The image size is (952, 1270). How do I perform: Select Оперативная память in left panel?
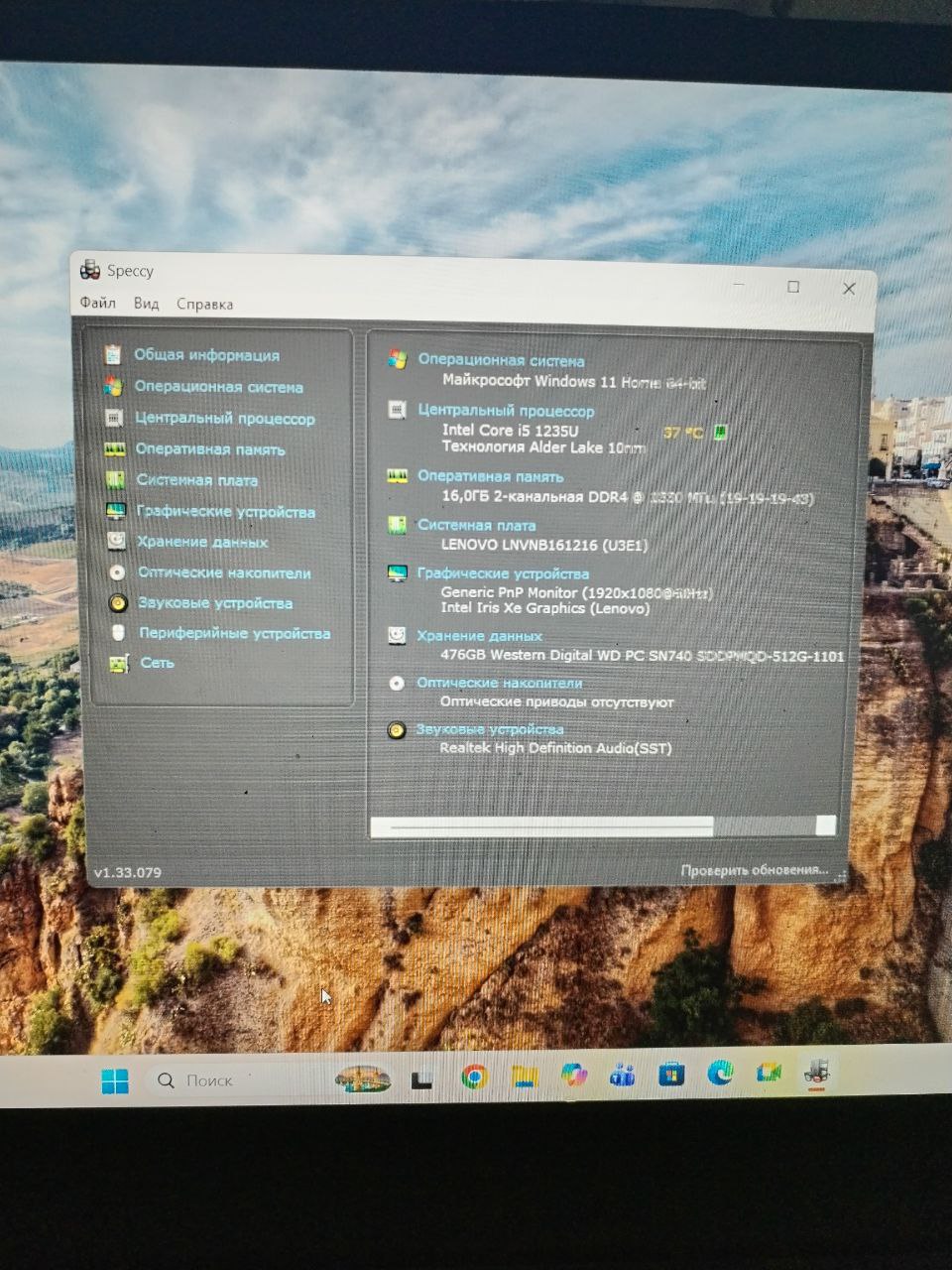pos(209,449)
